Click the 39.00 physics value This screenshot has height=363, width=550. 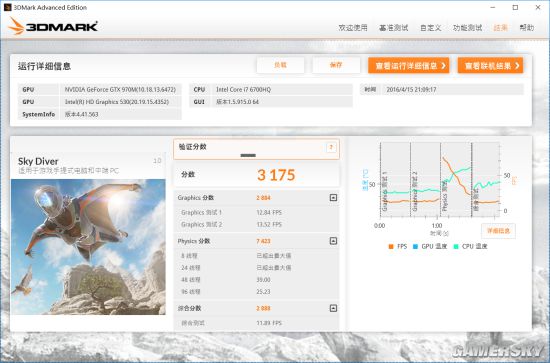263,280
